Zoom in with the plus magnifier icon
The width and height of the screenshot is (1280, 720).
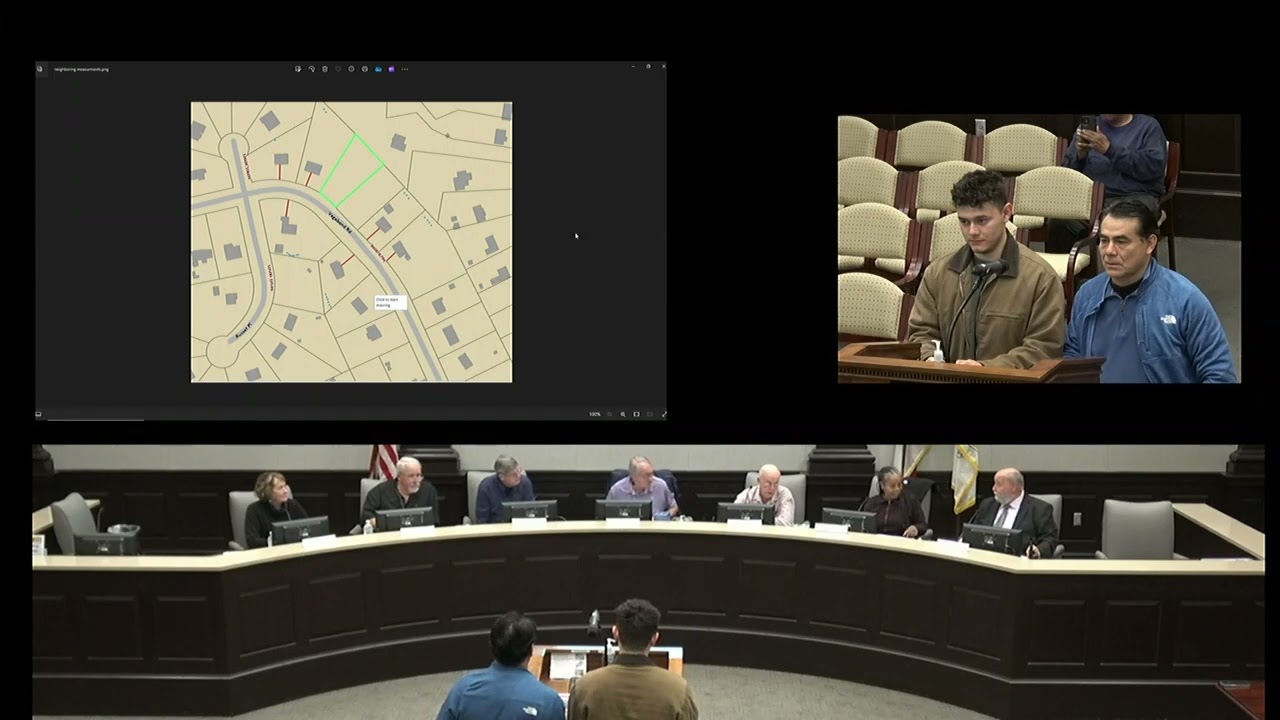click(623, 414)
